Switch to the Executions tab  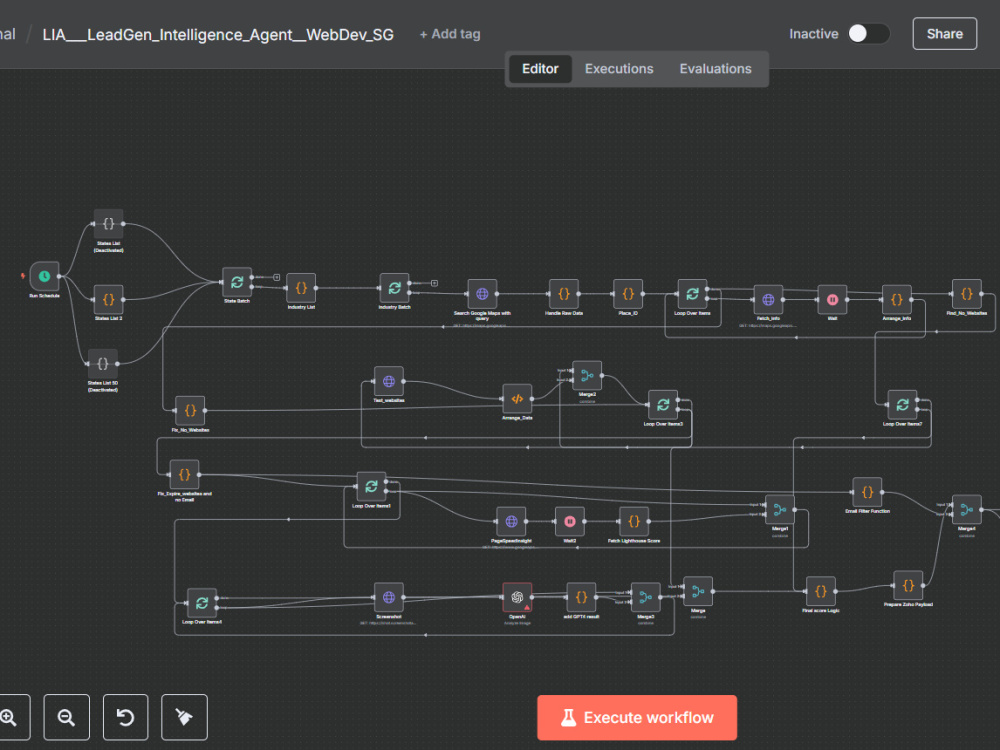click(619, 69)
